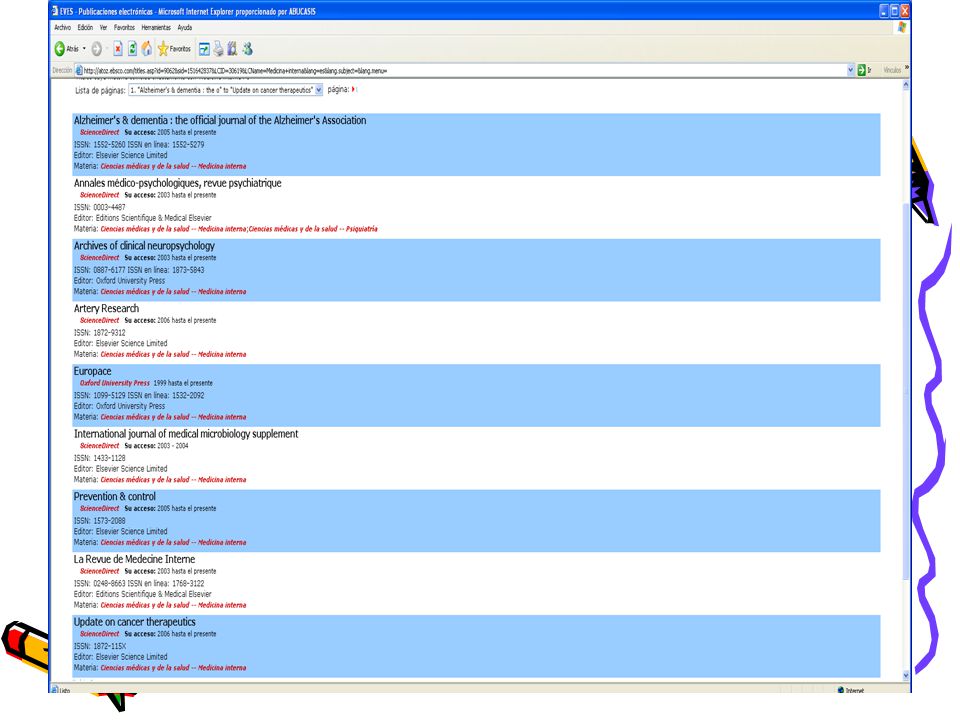Image resolution: width=960 pixels, height=720 pixels.
Task: Open the Favoritos star panel
Action: click(x=174, y=49)
